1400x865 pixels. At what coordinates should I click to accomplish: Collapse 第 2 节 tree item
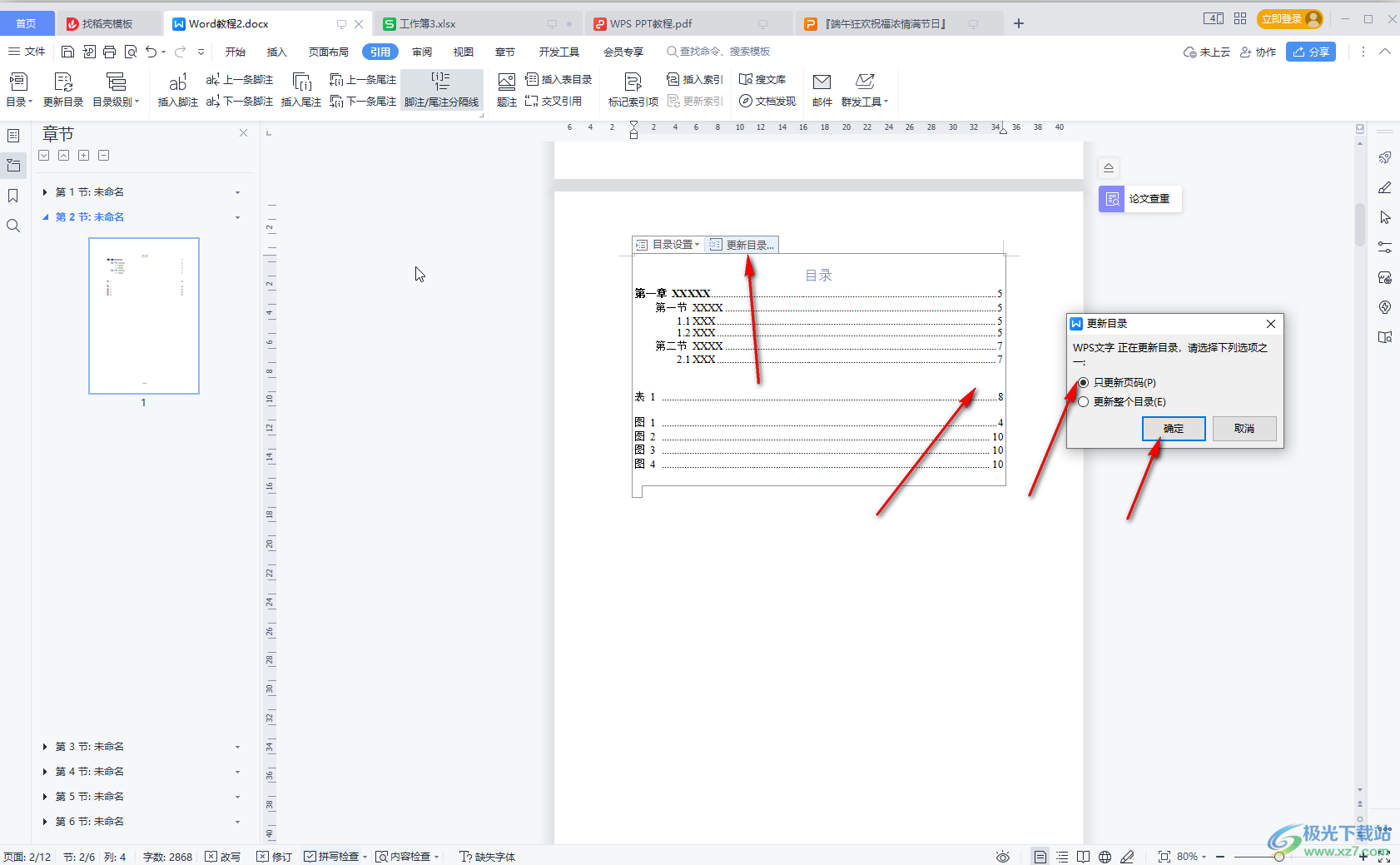[x=45, y=217]
